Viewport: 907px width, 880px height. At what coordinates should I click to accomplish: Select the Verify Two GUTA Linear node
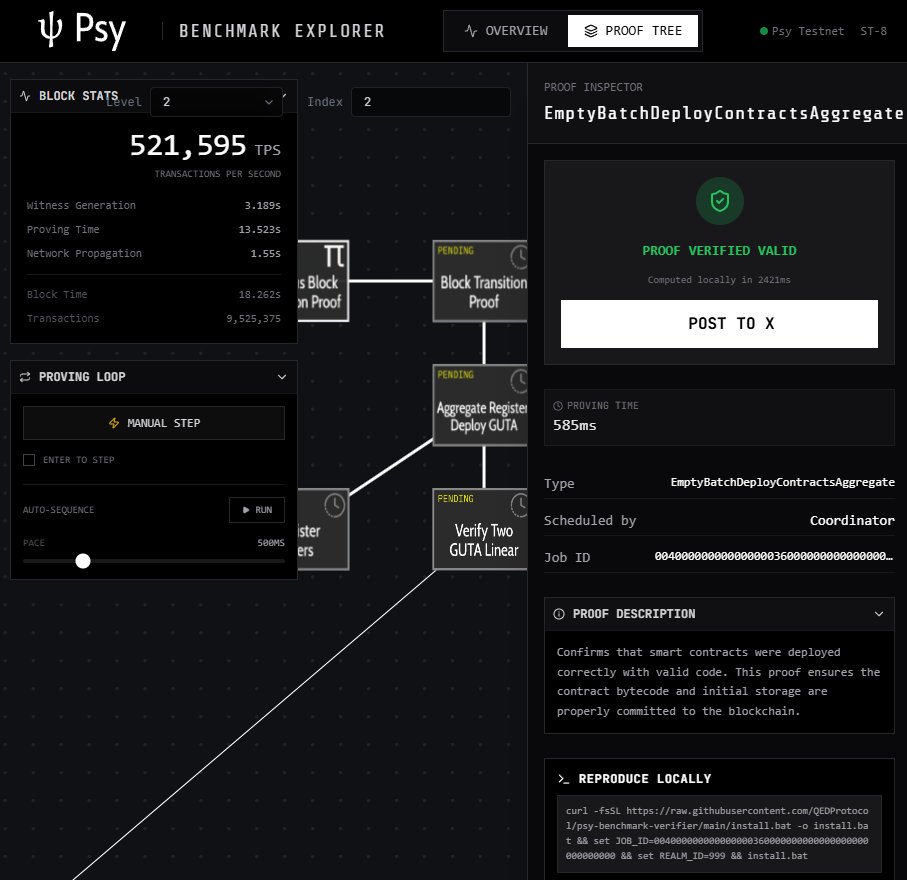click(480, 529)
